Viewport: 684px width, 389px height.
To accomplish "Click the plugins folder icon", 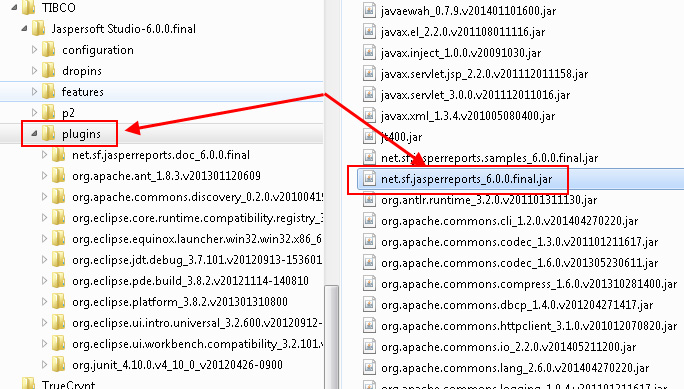I will click(x=48, y=133).
